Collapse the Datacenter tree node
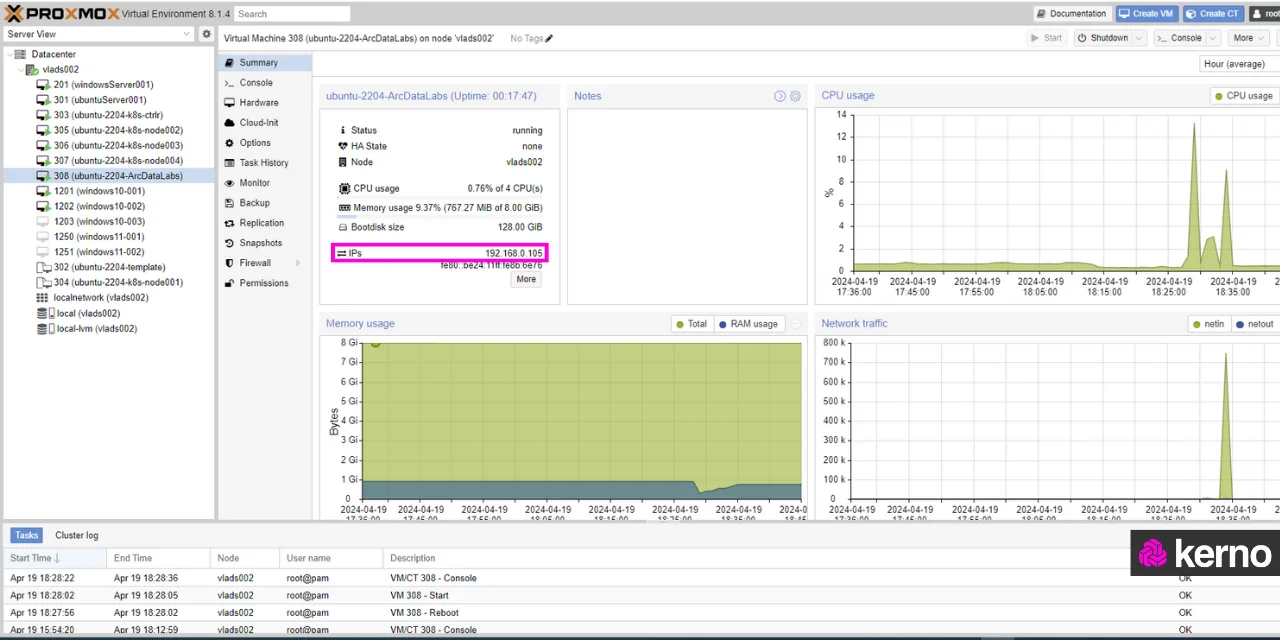Viewport: 1280px width, 640px height. [9, 54]
